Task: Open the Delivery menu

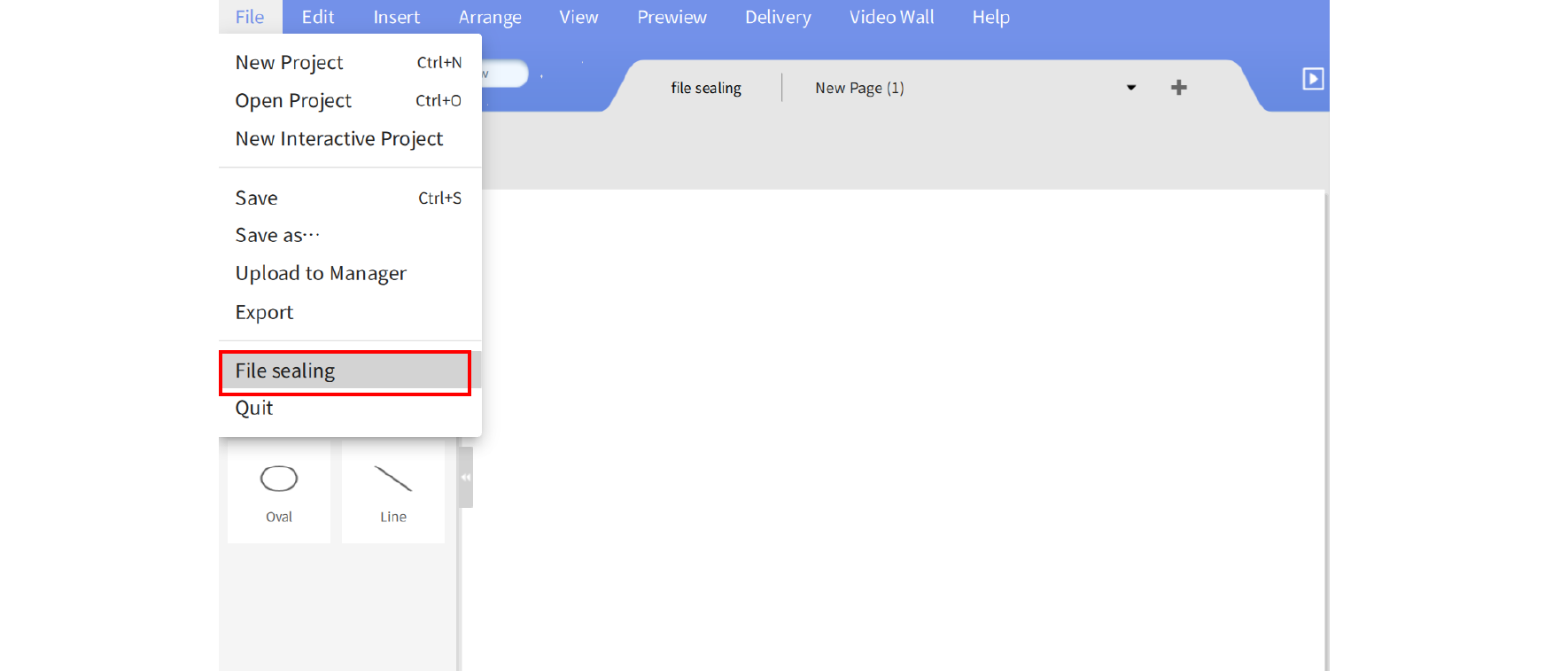Action: point(778,17)
